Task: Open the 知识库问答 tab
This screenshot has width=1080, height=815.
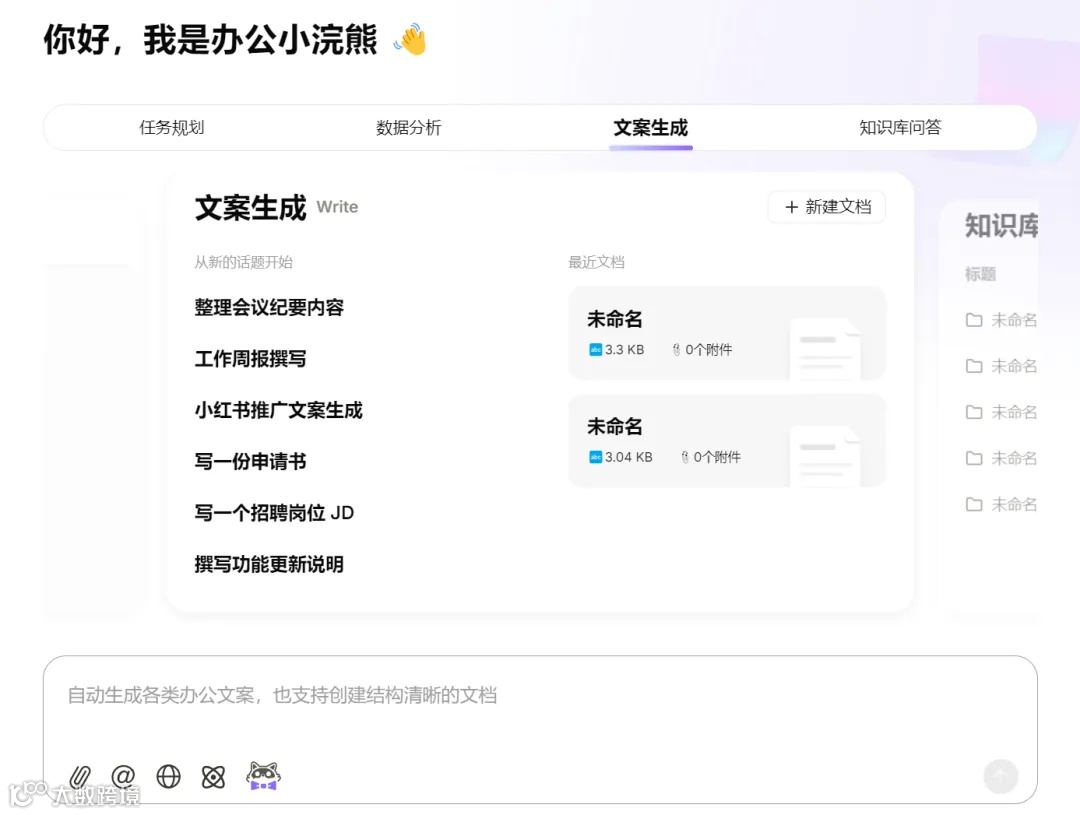Action: tap(899, 127)
